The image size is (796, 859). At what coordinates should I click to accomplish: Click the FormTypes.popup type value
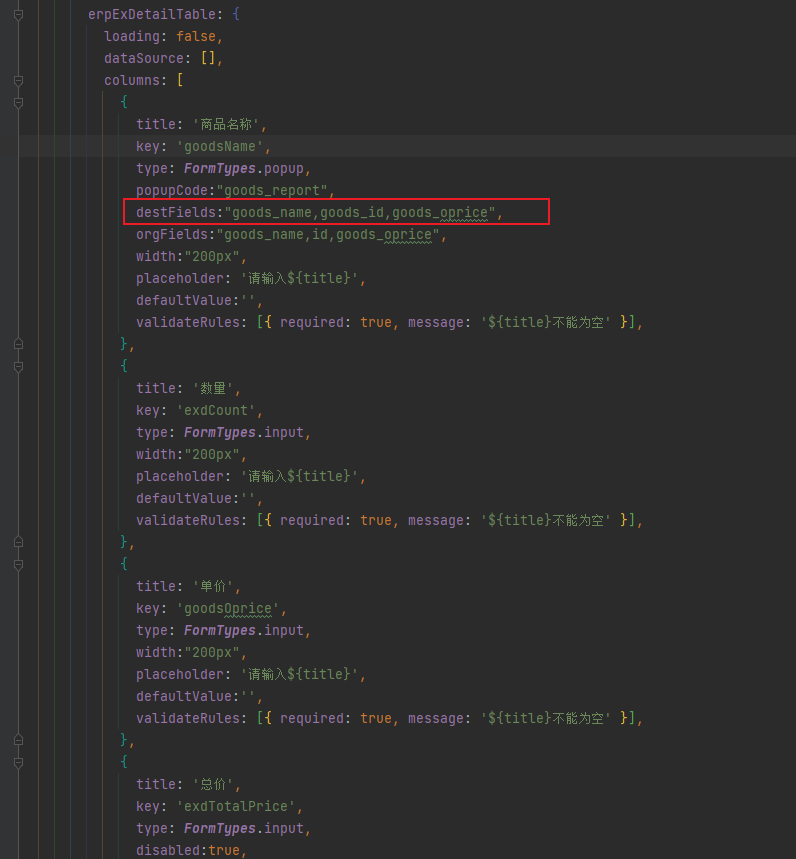(243, 168)
